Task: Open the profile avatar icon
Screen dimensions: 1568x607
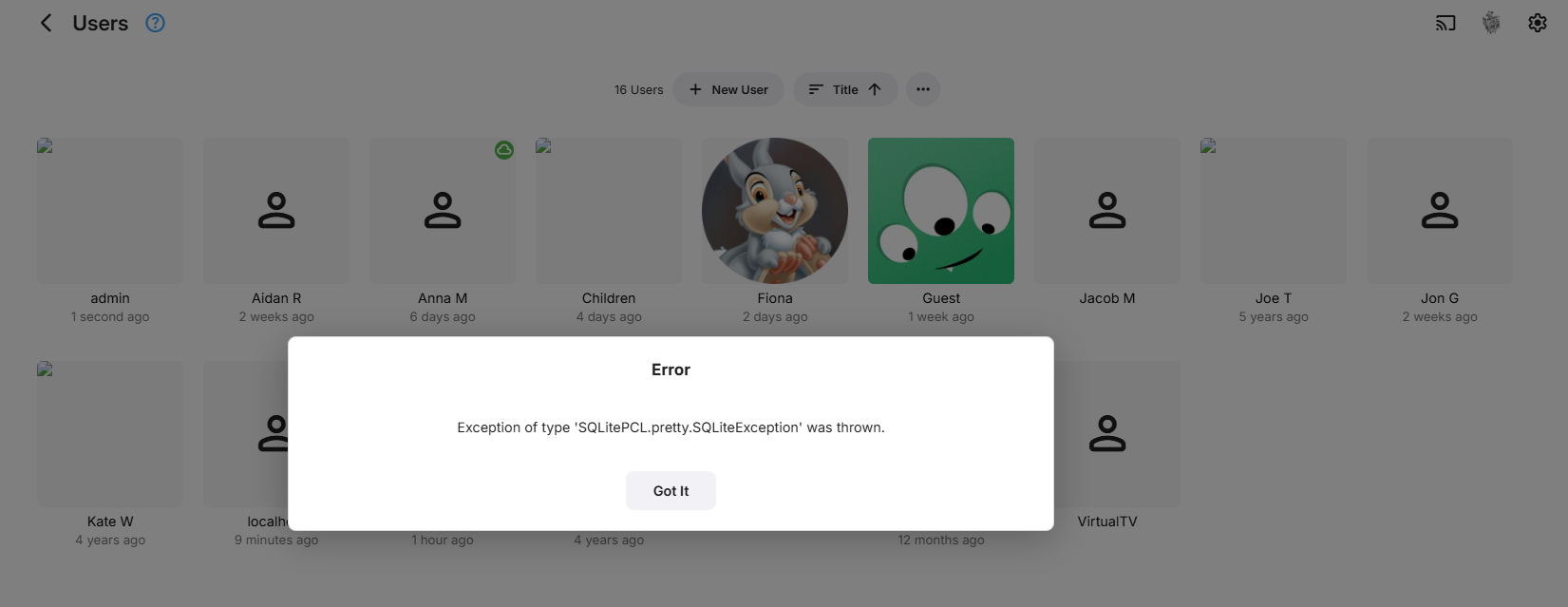Action: (x=1491, y=23)
